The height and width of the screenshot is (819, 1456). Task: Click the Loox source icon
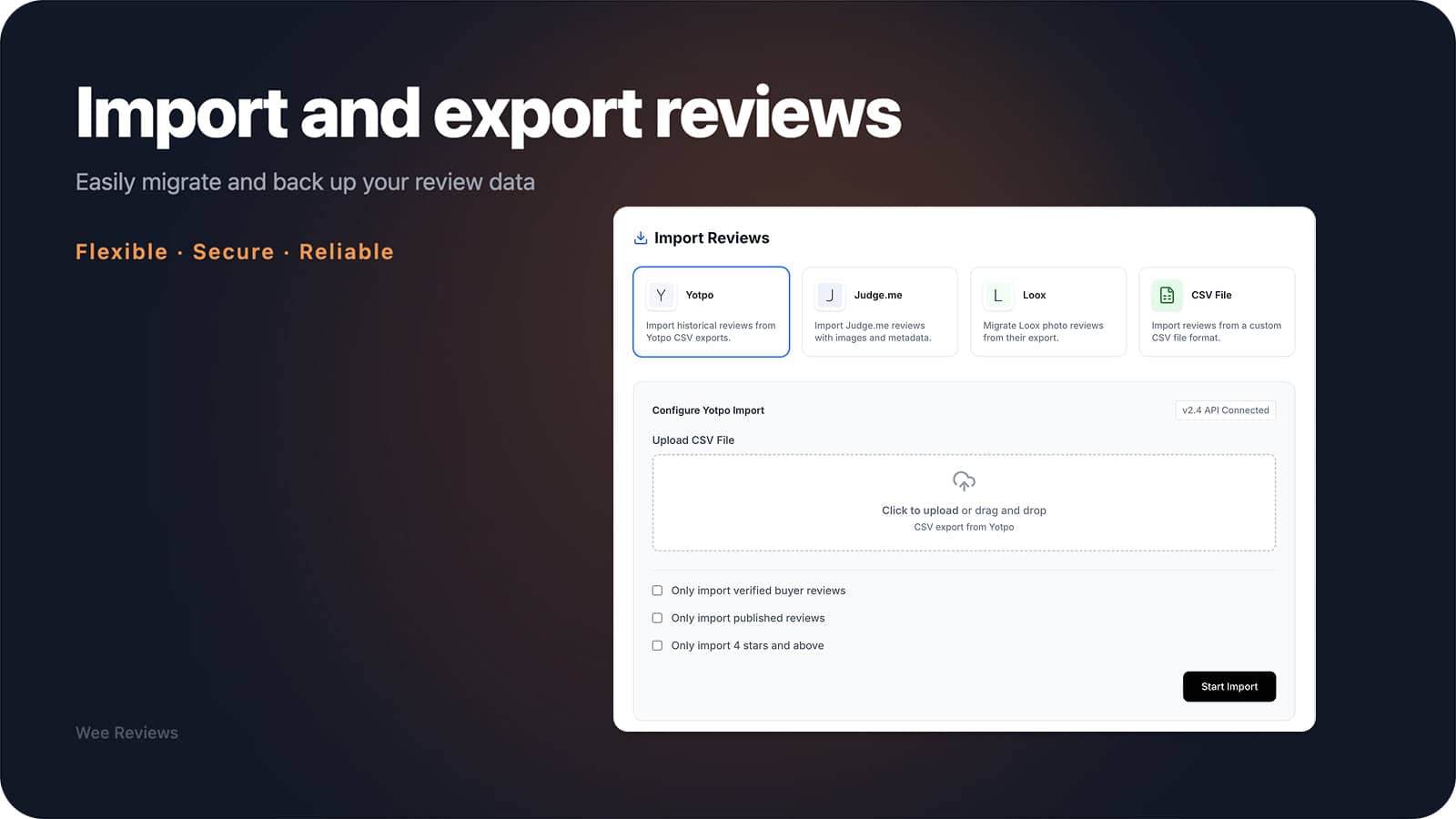click(997, 295)
